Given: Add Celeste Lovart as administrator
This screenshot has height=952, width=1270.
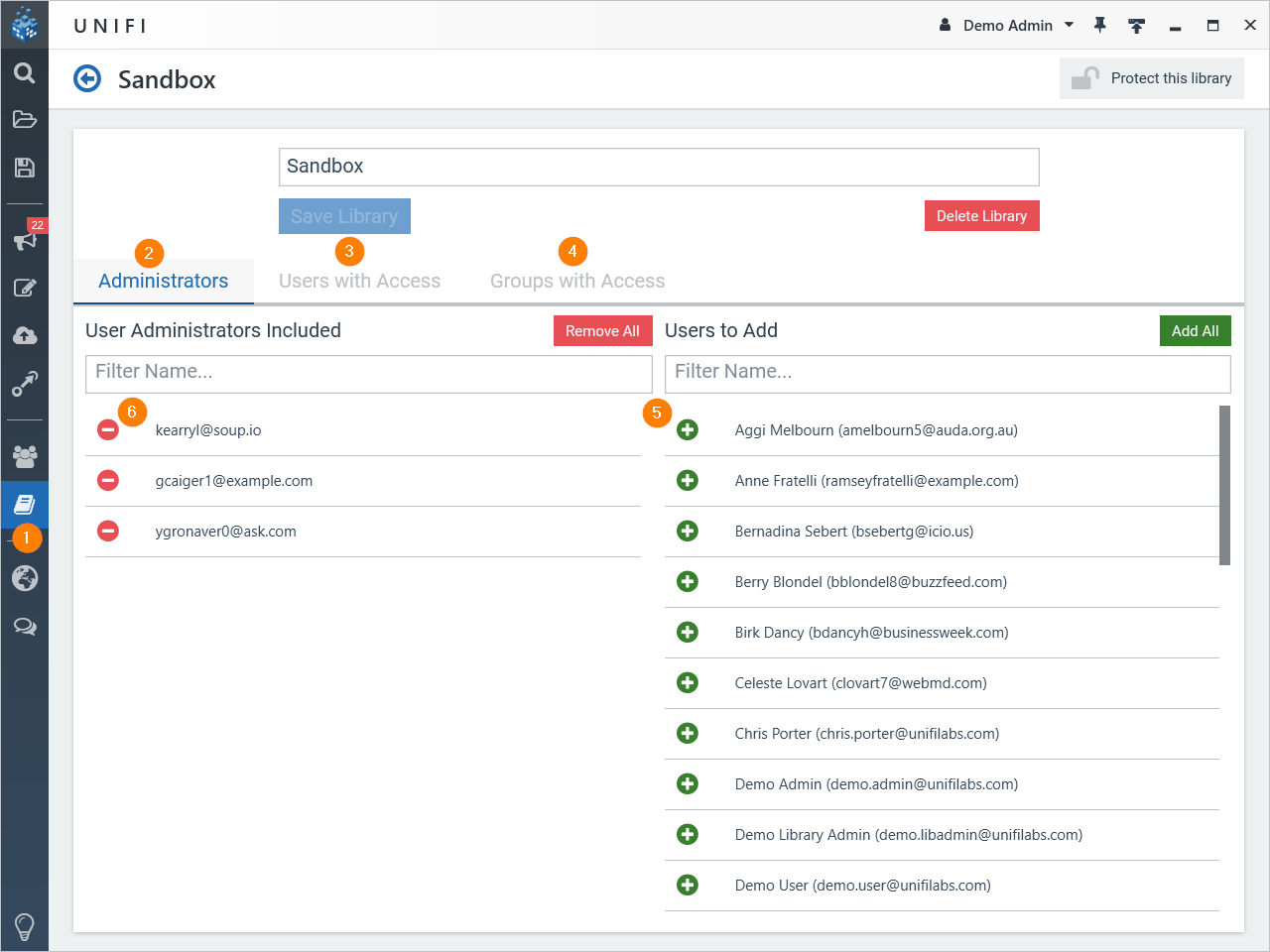Looking at the screenshot, I should 688,682.
